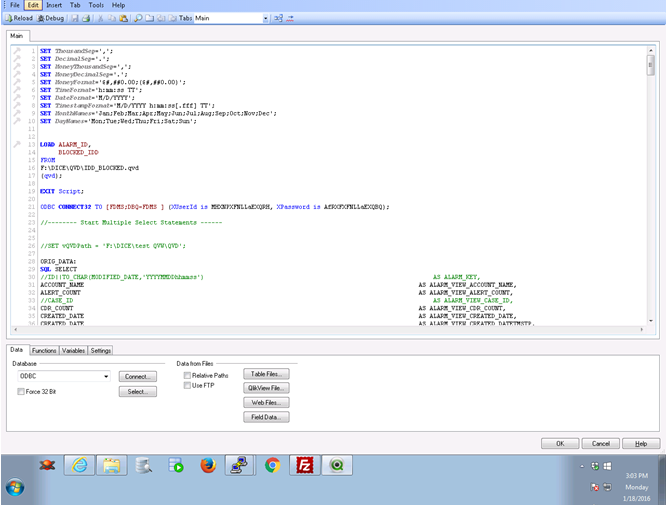Screen dimensions: 668x507
Task: Launch Firefox from the taskbar
Action: (x=208, y=465)
